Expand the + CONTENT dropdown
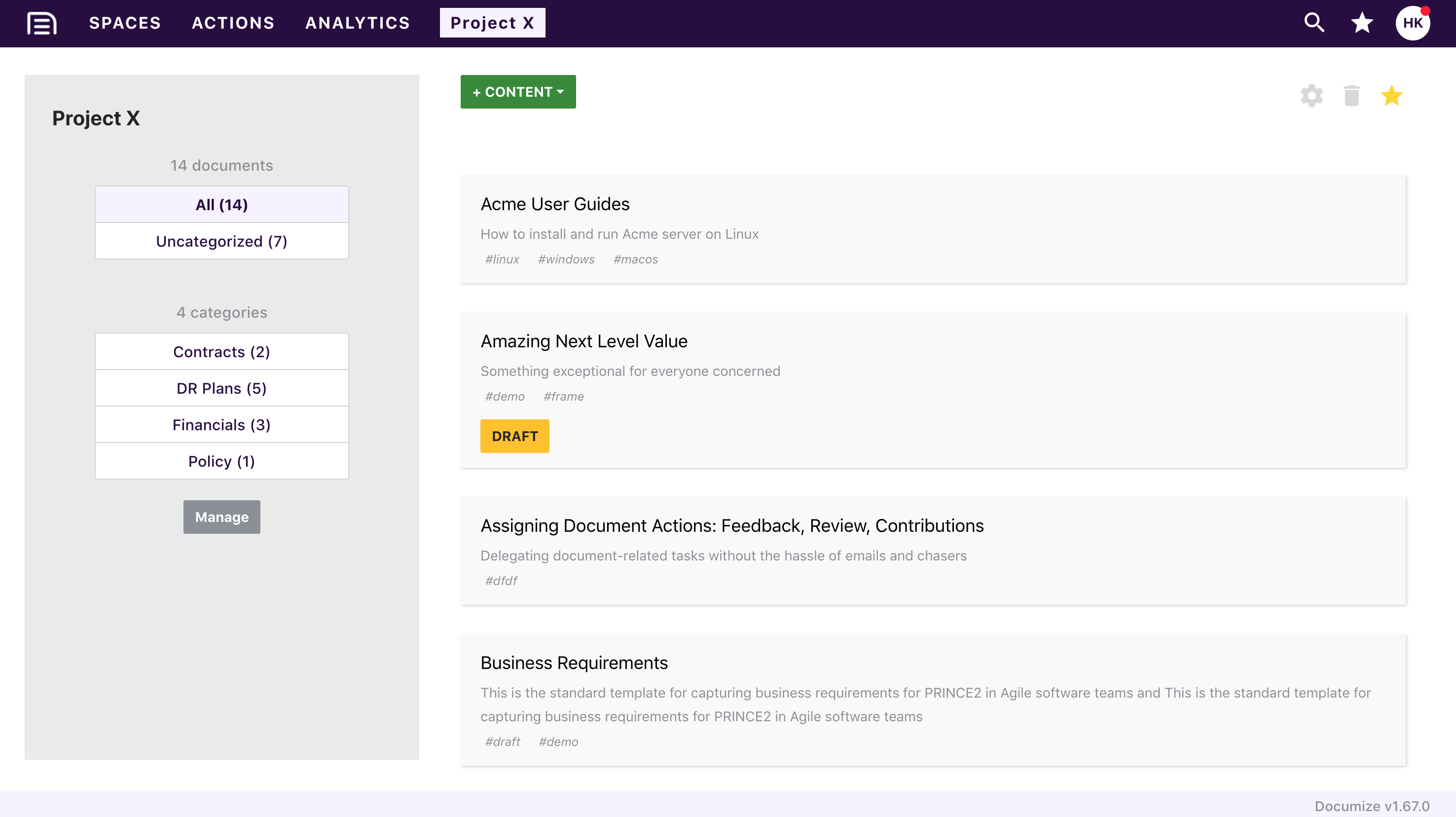Viewport: 1456px width, 817px height. coord(518,92)
